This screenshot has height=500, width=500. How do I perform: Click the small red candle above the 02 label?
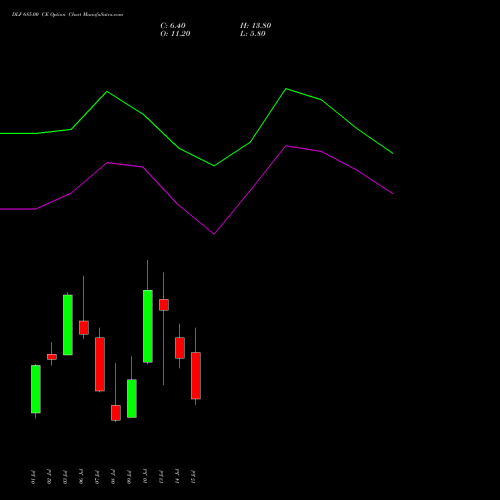click(52, 357)
